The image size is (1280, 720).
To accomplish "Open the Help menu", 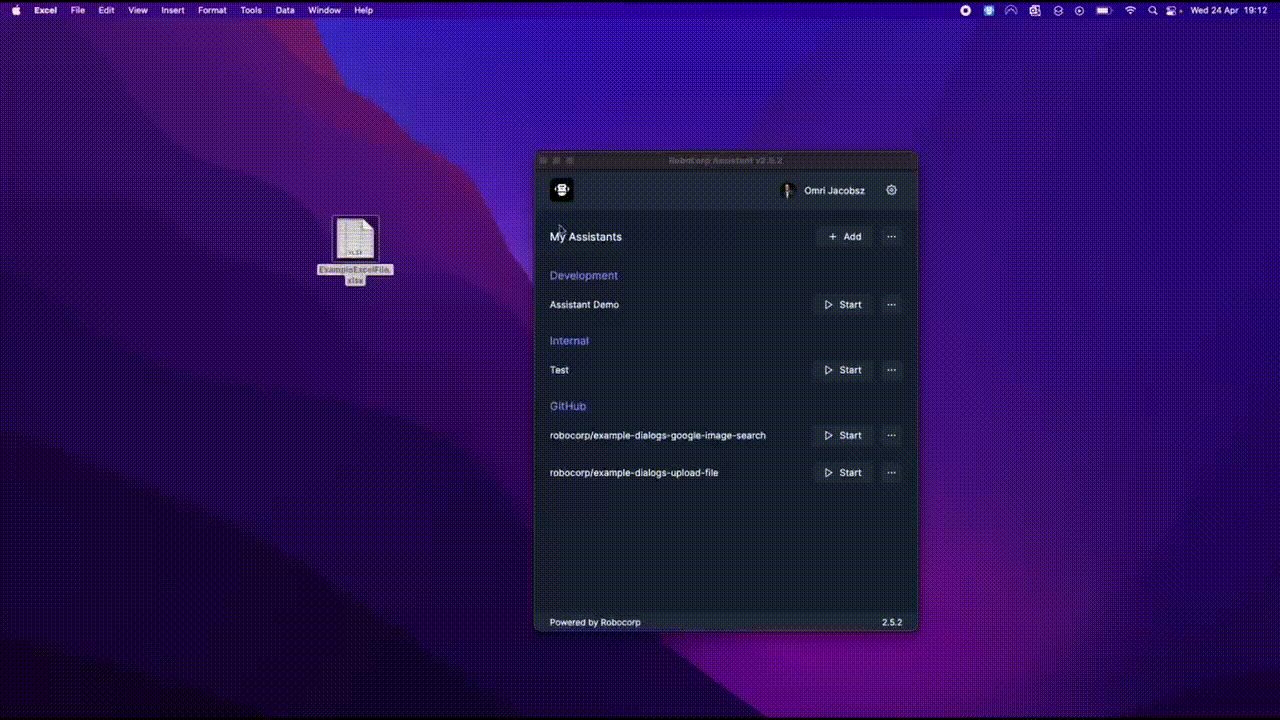I will 364,10.
